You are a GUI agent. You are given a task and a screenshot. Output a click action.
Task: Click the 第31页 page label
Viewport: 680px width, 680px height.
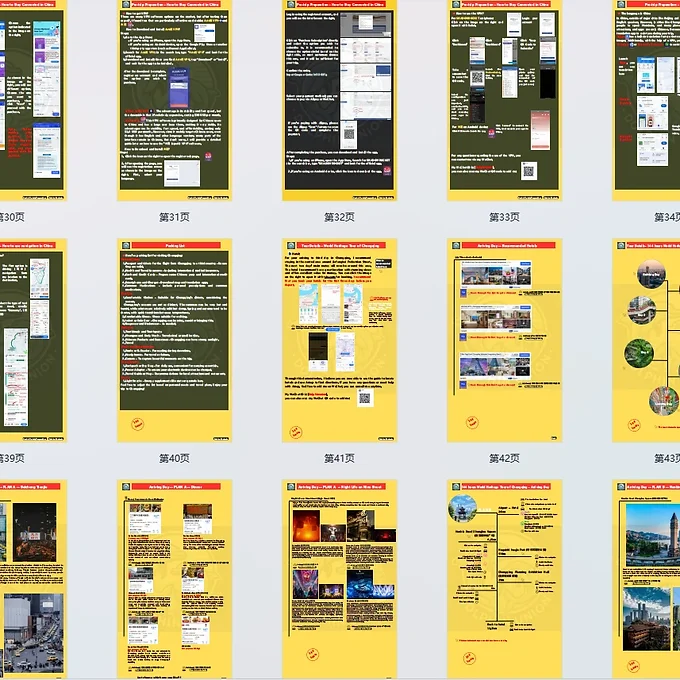[174, 216]
